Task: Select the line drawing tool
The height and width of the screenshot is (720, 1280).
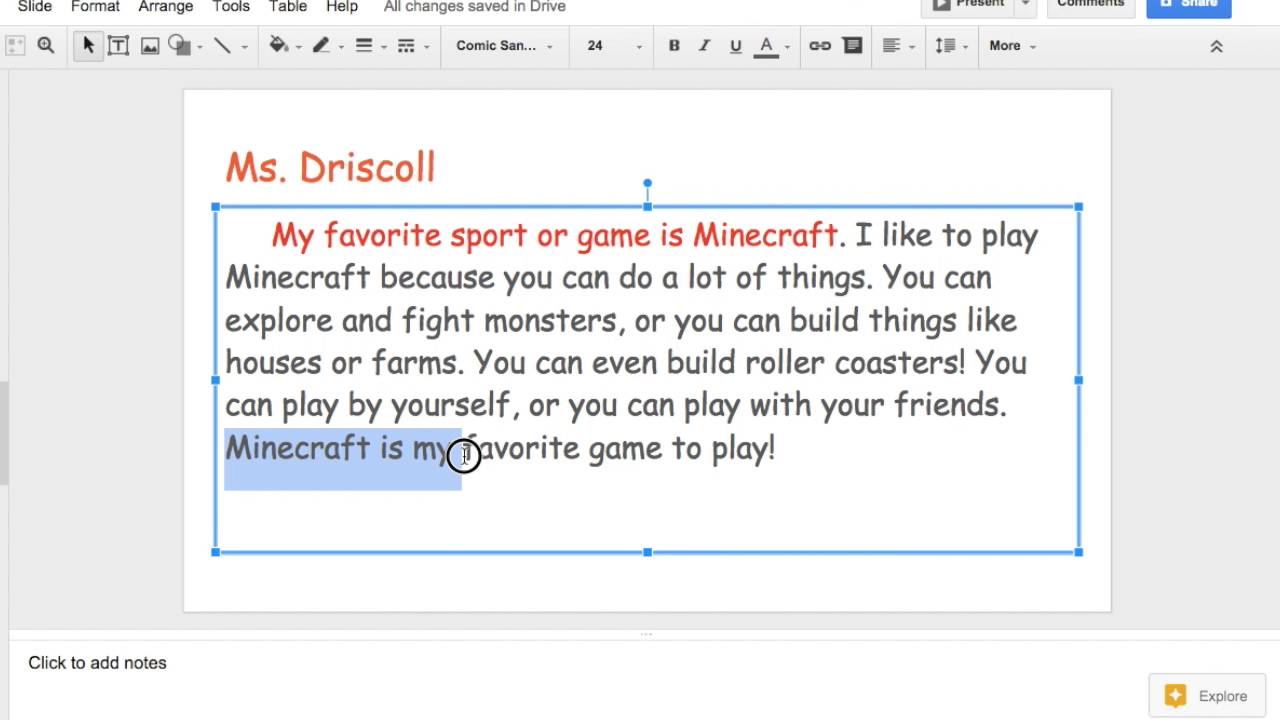Action: point(222,45)
